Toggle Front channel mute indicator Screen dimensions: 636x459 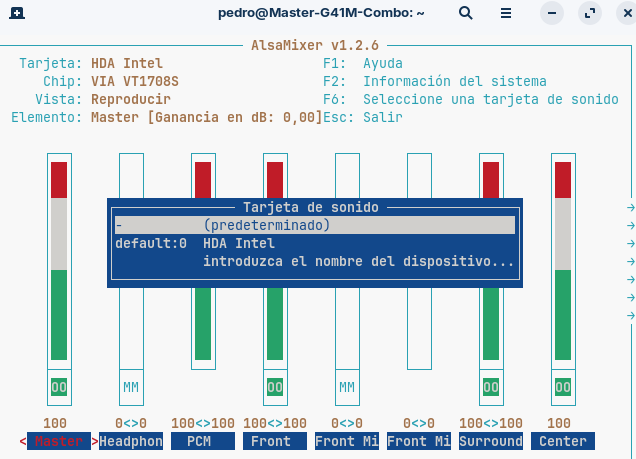pos(275,387)
